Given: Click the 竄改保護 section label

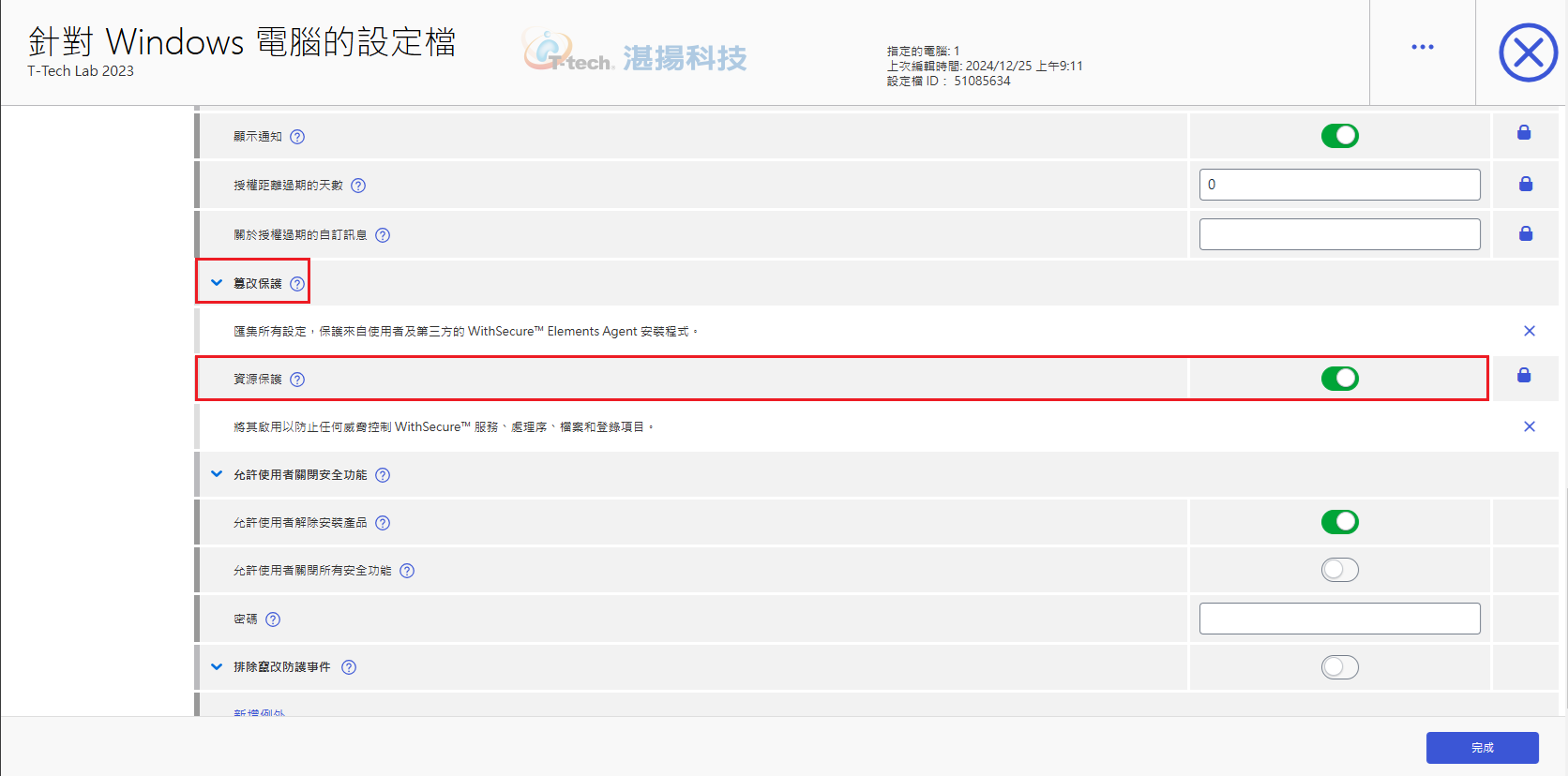Looking at the screenshot, I should [x=258, y=284].
